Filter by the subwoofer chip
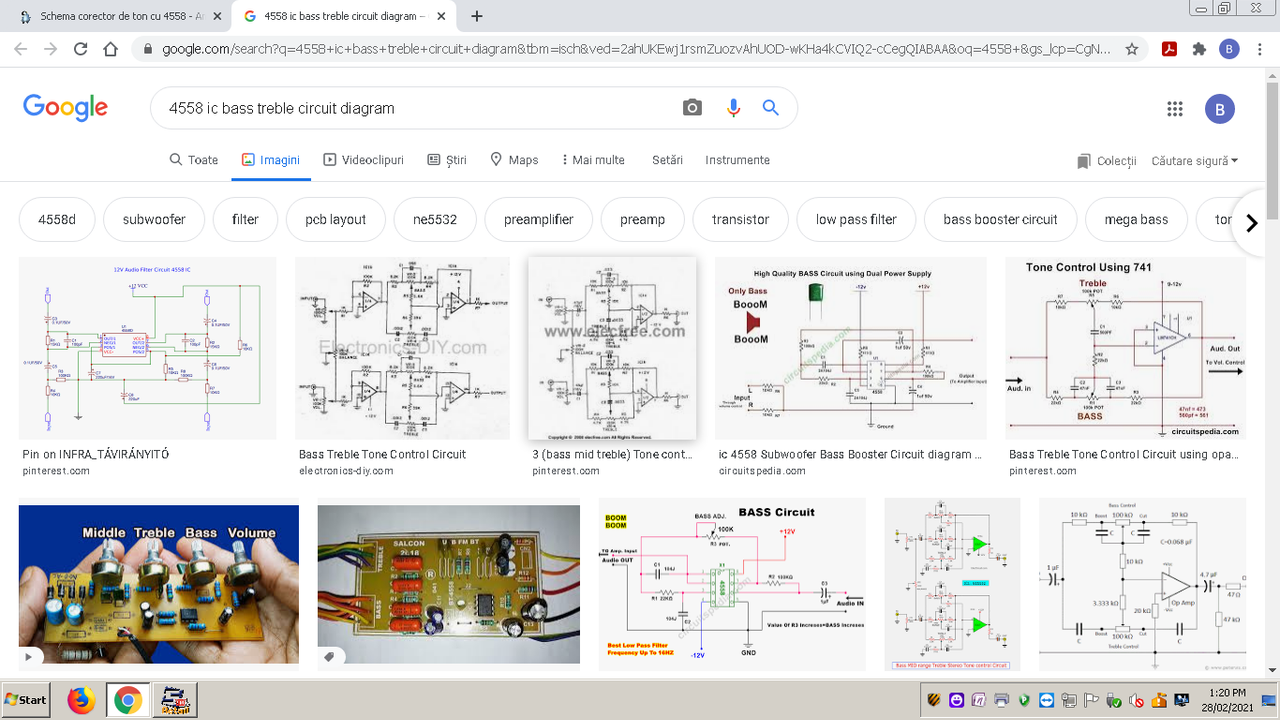1280x720 pixels. (x=154, y=220)
